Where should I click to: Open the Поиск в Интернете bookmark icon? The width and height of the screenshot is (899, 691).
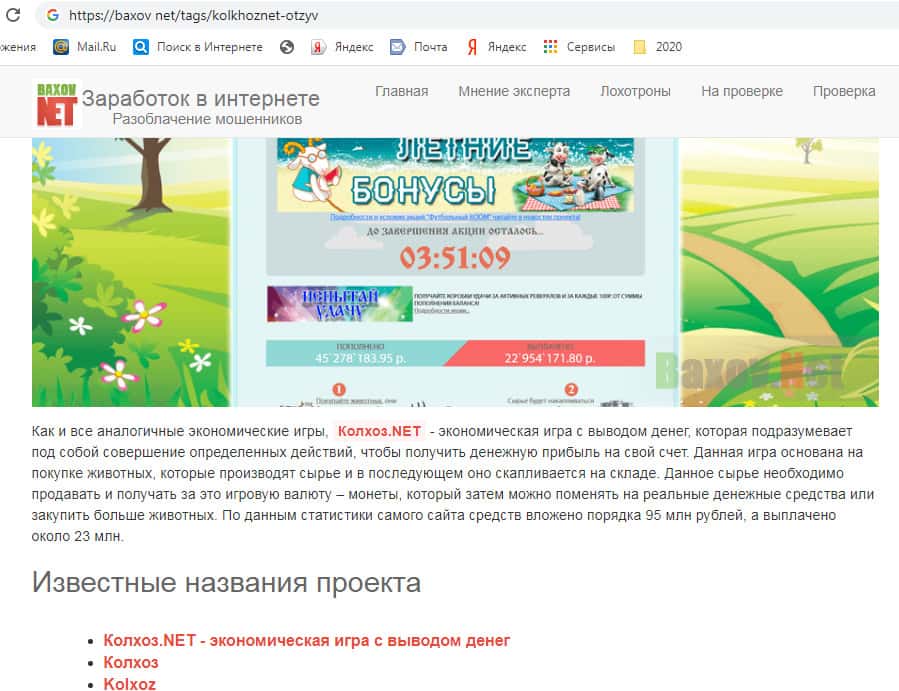tap(140, 47)
